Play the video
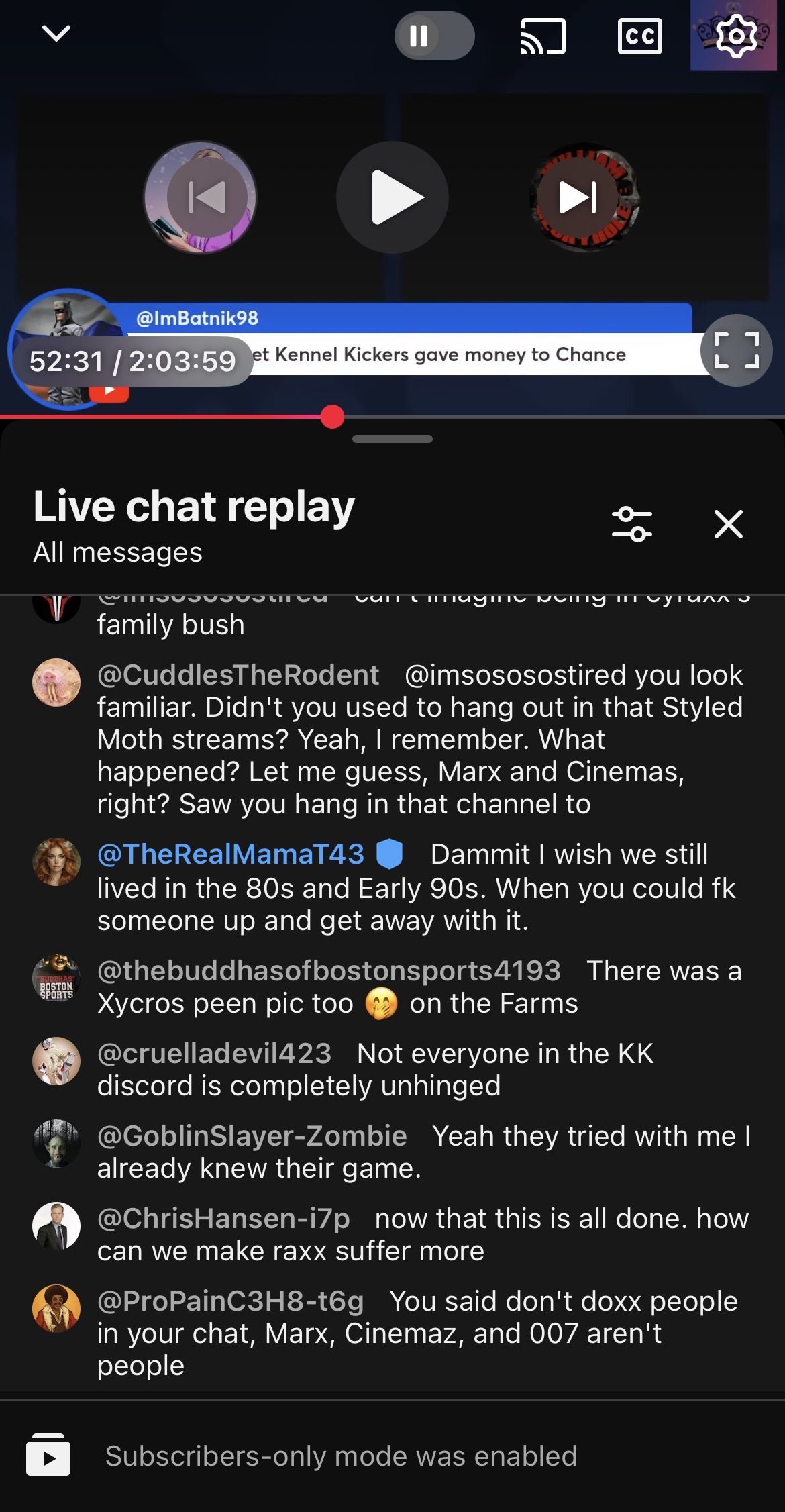785x1512 pixels. tap(392, 197)
